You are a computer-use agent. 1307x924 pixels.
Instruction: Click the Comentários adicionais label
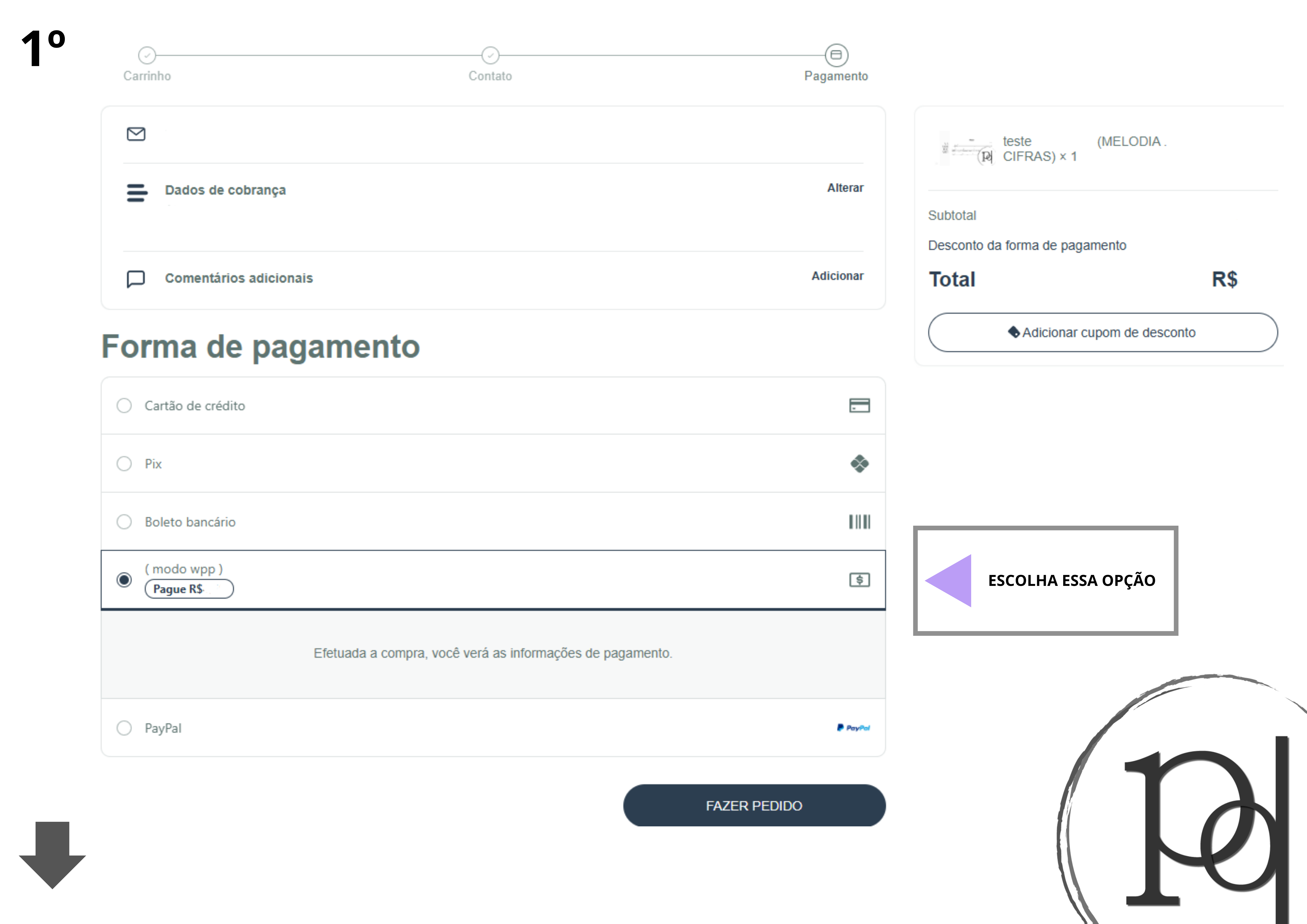pyautogui.click(x=239, y=278)
